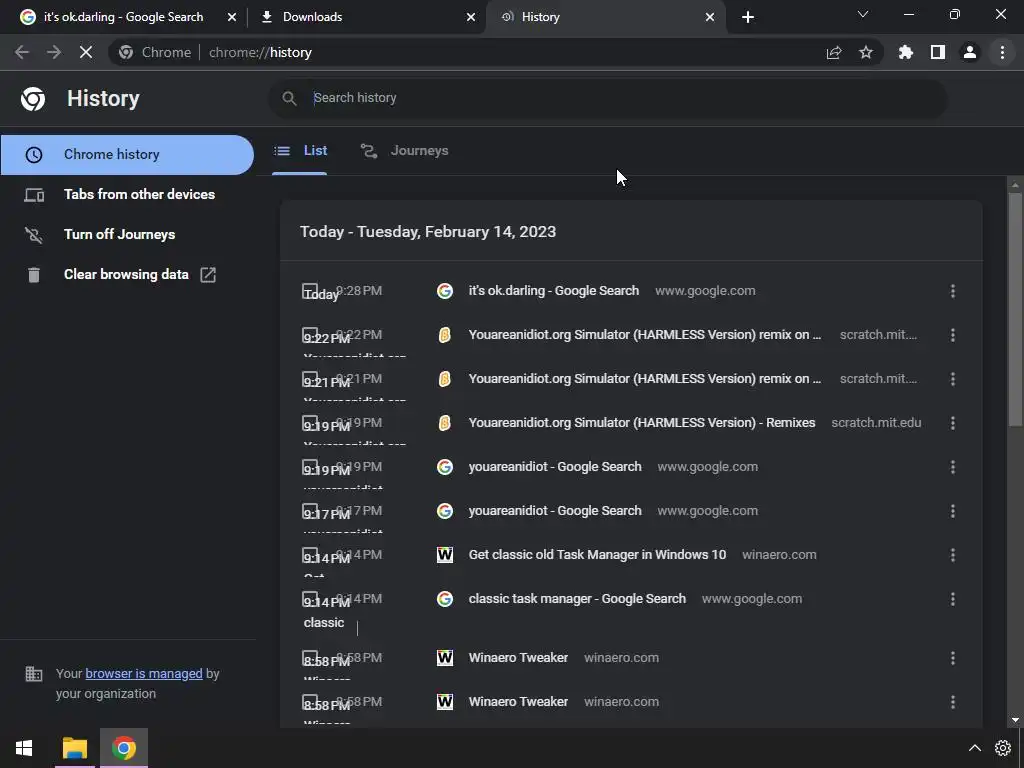Viewport: 1024px width, 768px height.
Task: Click Google favicon of it's ok.darling entry
Action: point(445,291)
